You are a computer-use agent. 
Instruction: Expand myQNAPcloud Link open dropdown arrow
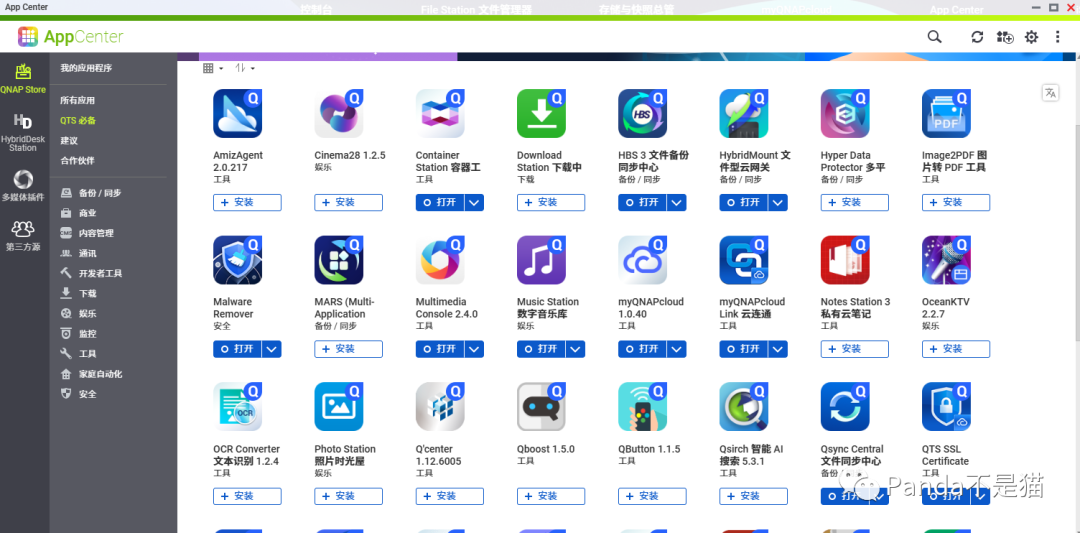click(778, 349)
